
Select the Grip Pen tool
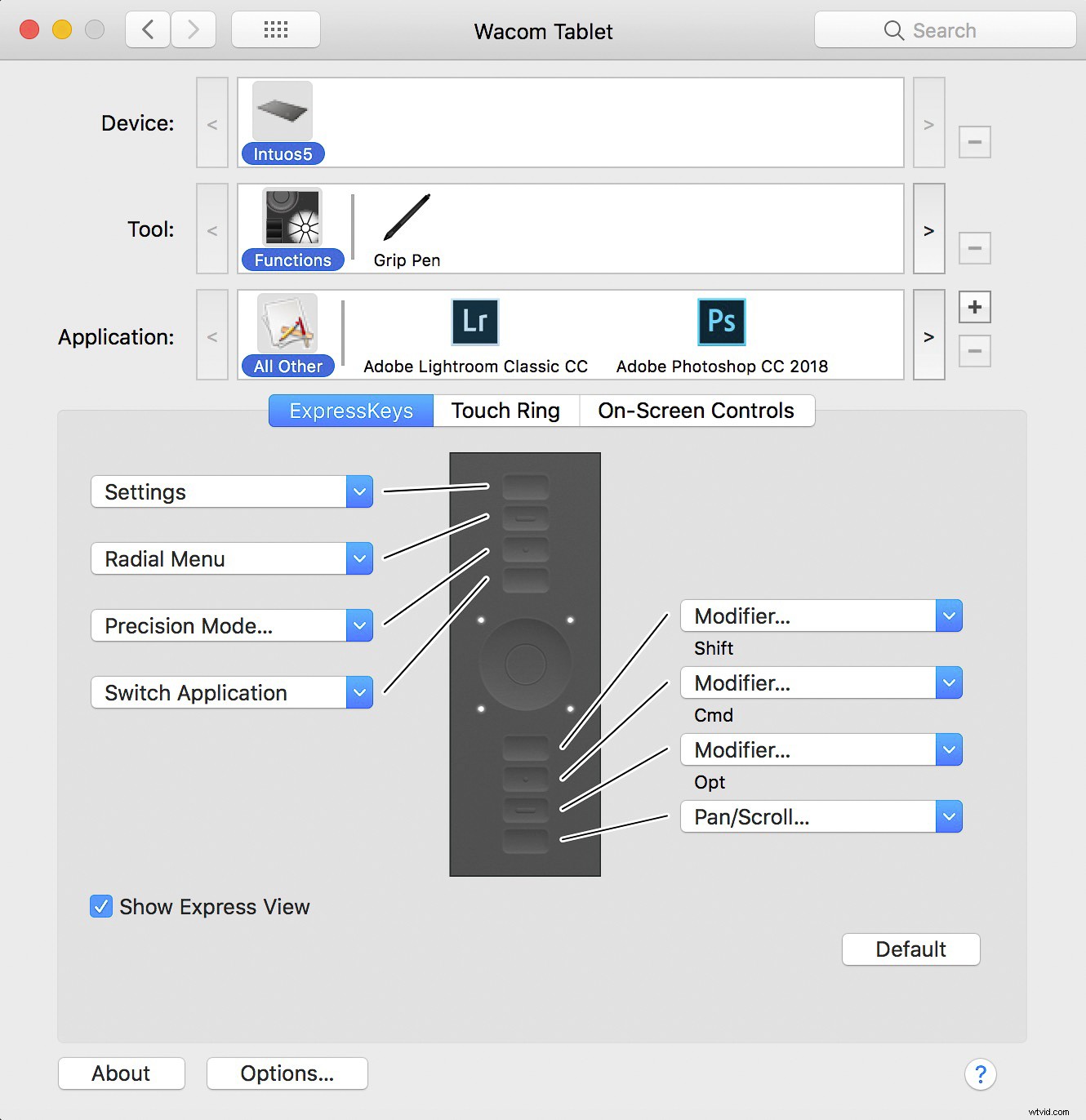(406, 220)
